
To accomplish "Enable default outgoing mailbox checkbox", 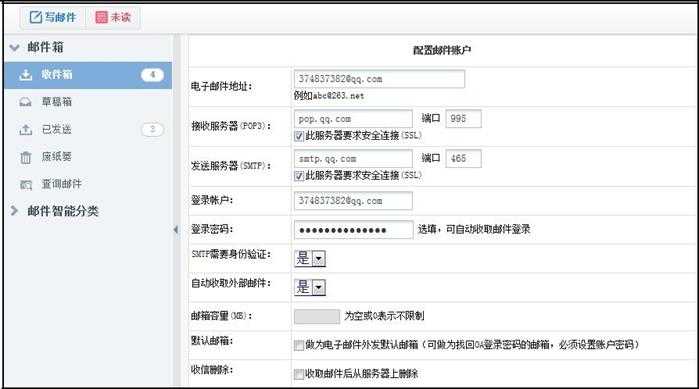I will click(x=299, y=345).
